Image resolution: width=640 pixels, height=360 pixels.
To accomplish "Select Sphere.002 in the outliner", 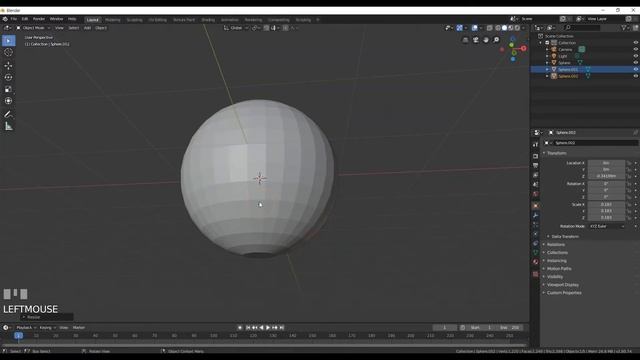I will 568,76.
